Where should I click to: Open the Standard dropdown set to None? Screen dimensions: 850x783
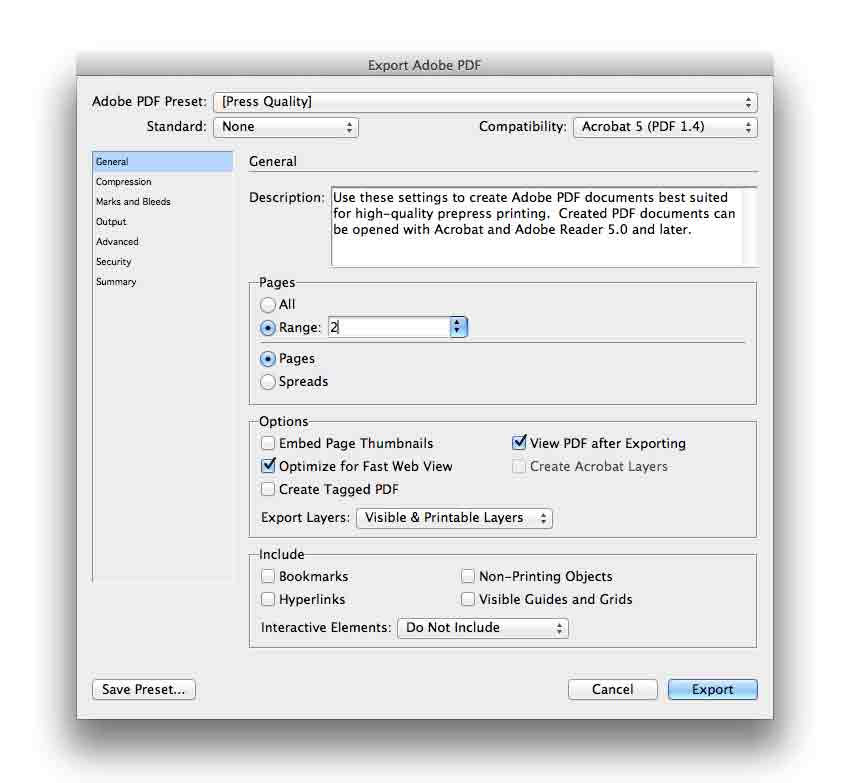(286, 127)
